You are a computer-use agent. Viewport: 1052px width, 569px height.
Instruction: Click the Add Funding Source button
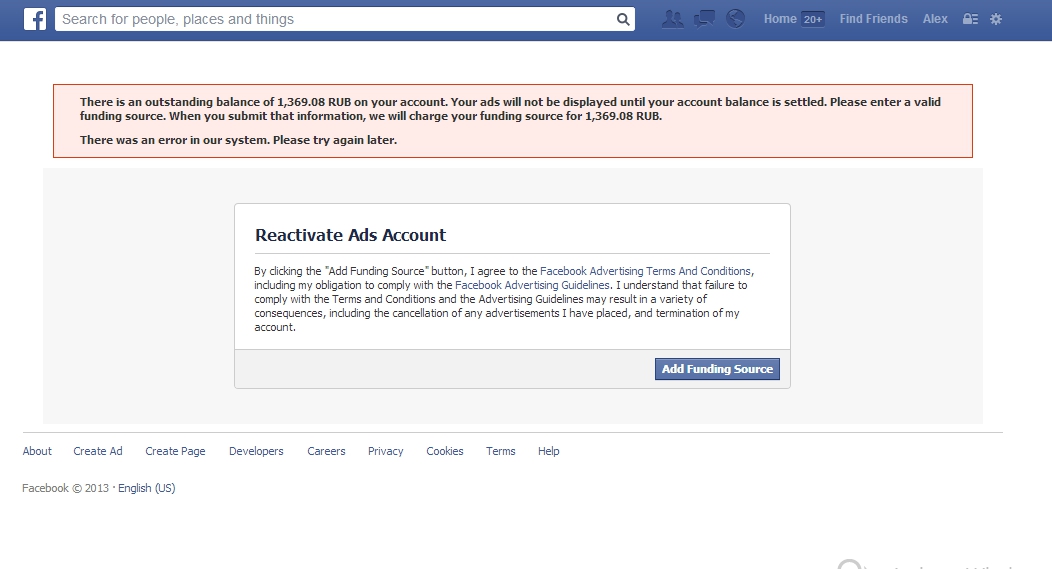tap(717, 369)
